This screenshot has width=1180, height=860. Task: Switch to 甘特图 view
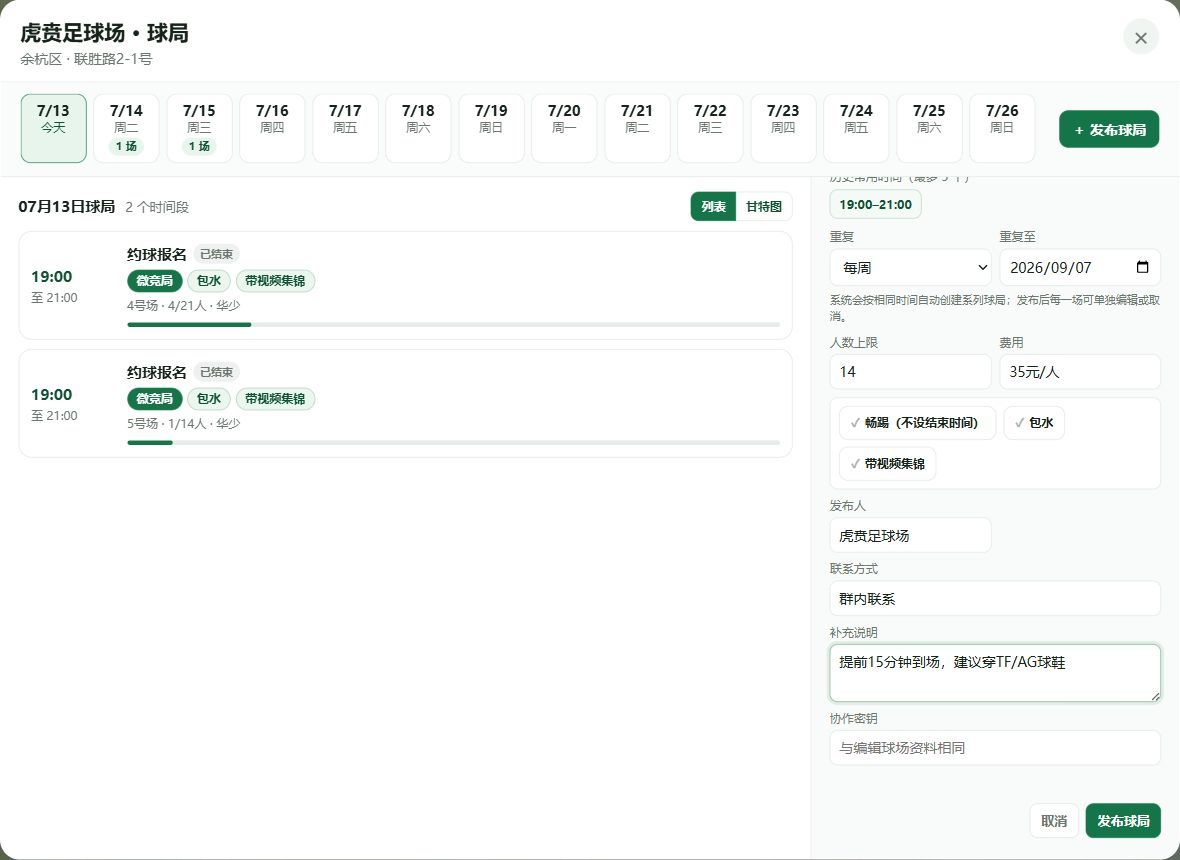pyautogui.click(x=764, y=206)
